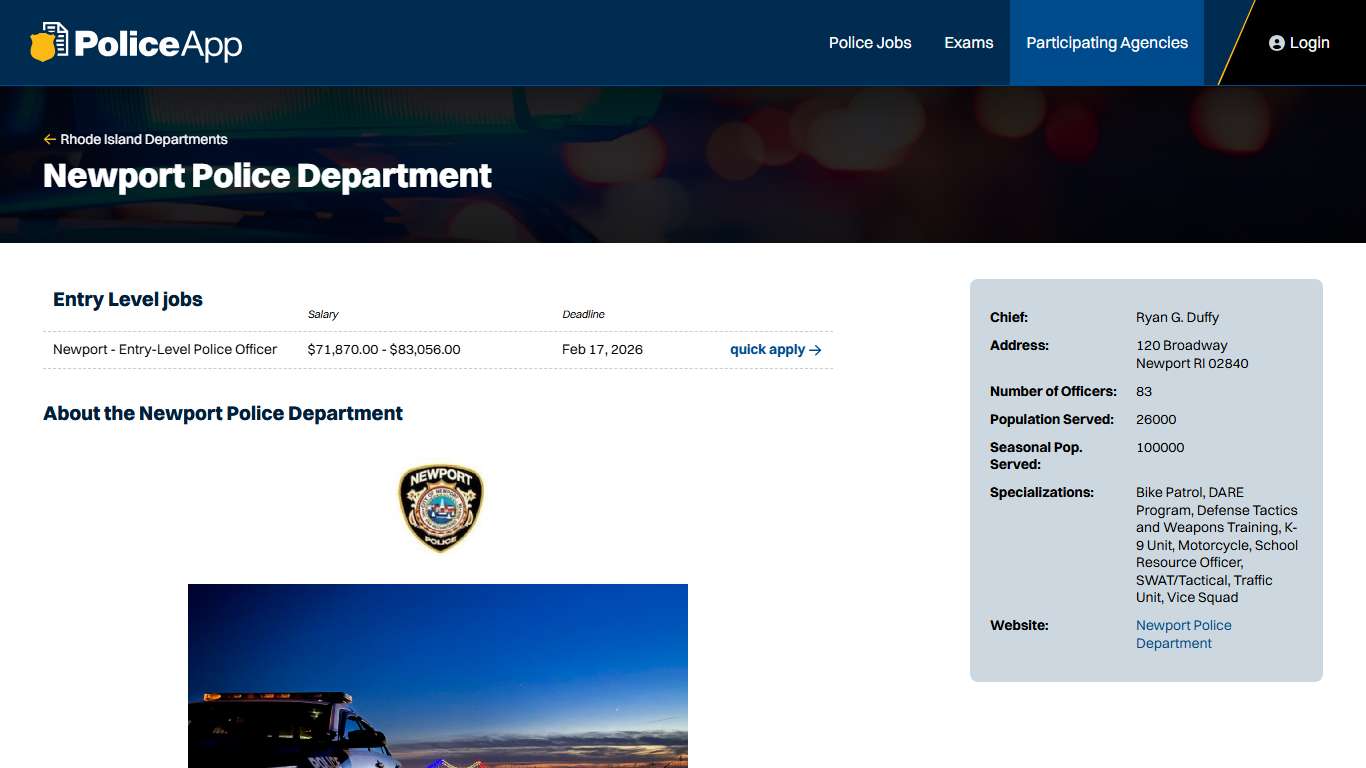This screenshot has width=1366, height=768.
Task: Click the About the Newport Police Department heading
Action: 222,413
